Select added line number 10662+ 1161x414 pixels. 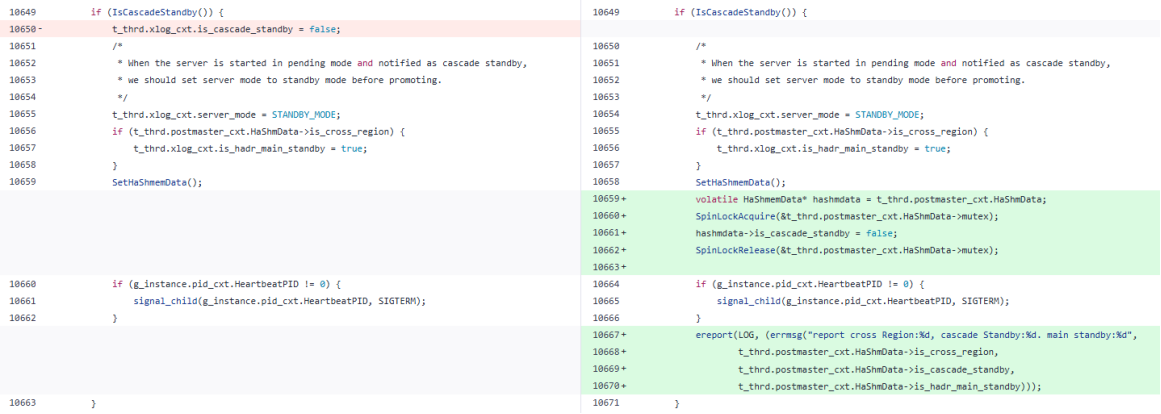click(610, 250)
